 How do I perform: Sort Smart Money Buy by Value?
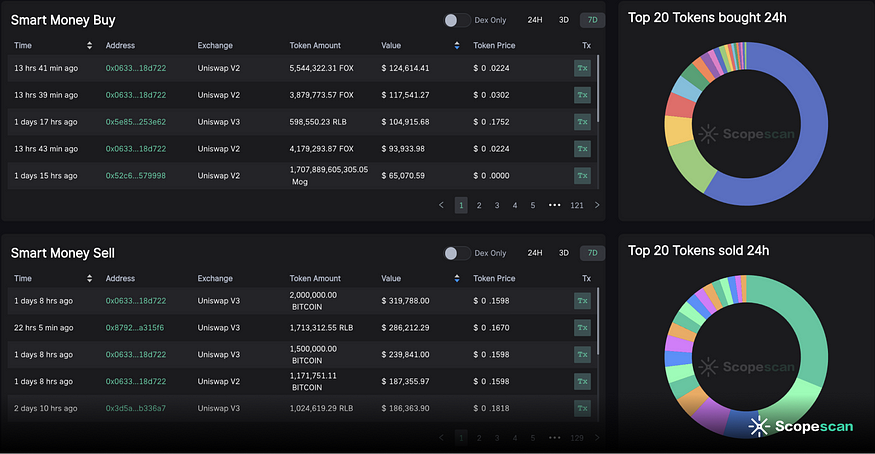point(457,45)
